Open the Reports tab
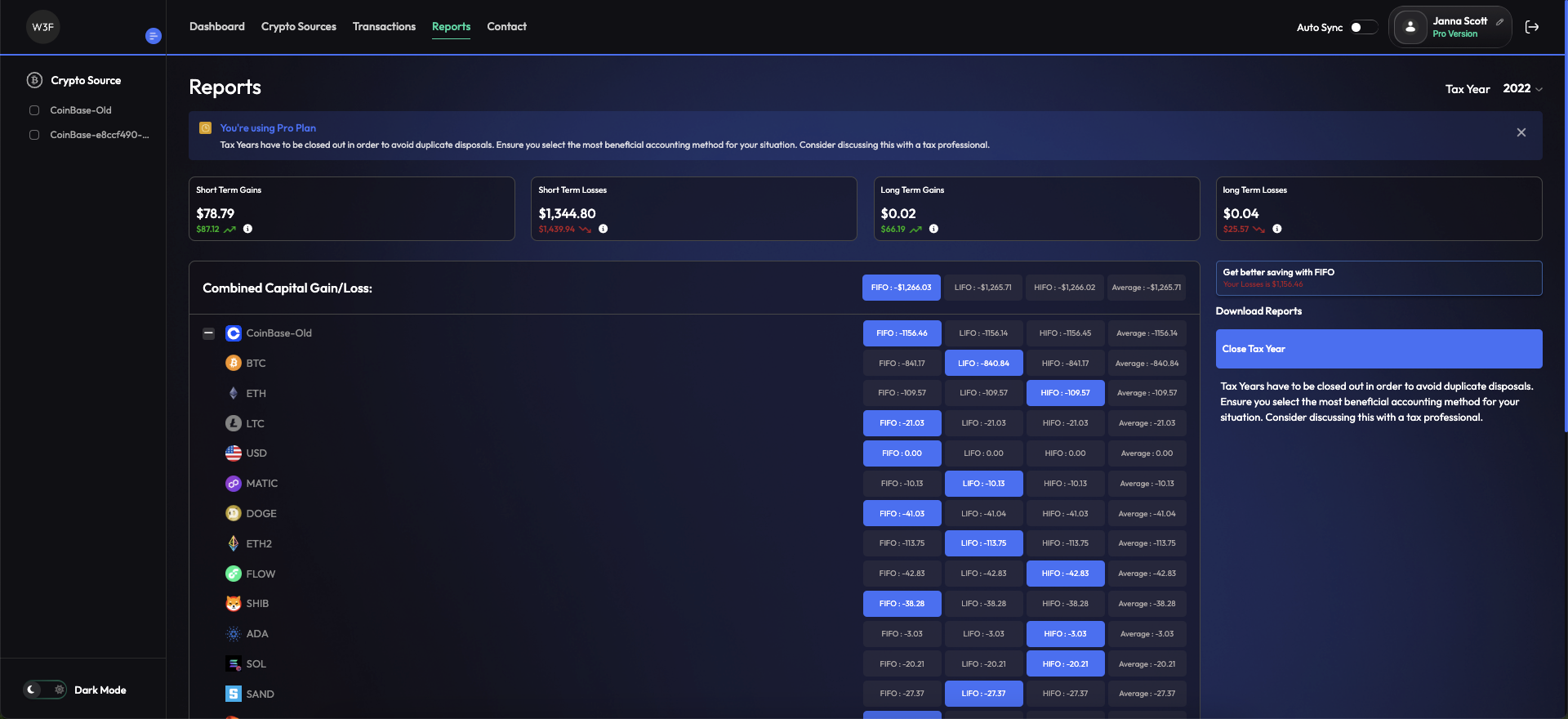This screenshot has width=1568, height=719. tap(451, 27)
